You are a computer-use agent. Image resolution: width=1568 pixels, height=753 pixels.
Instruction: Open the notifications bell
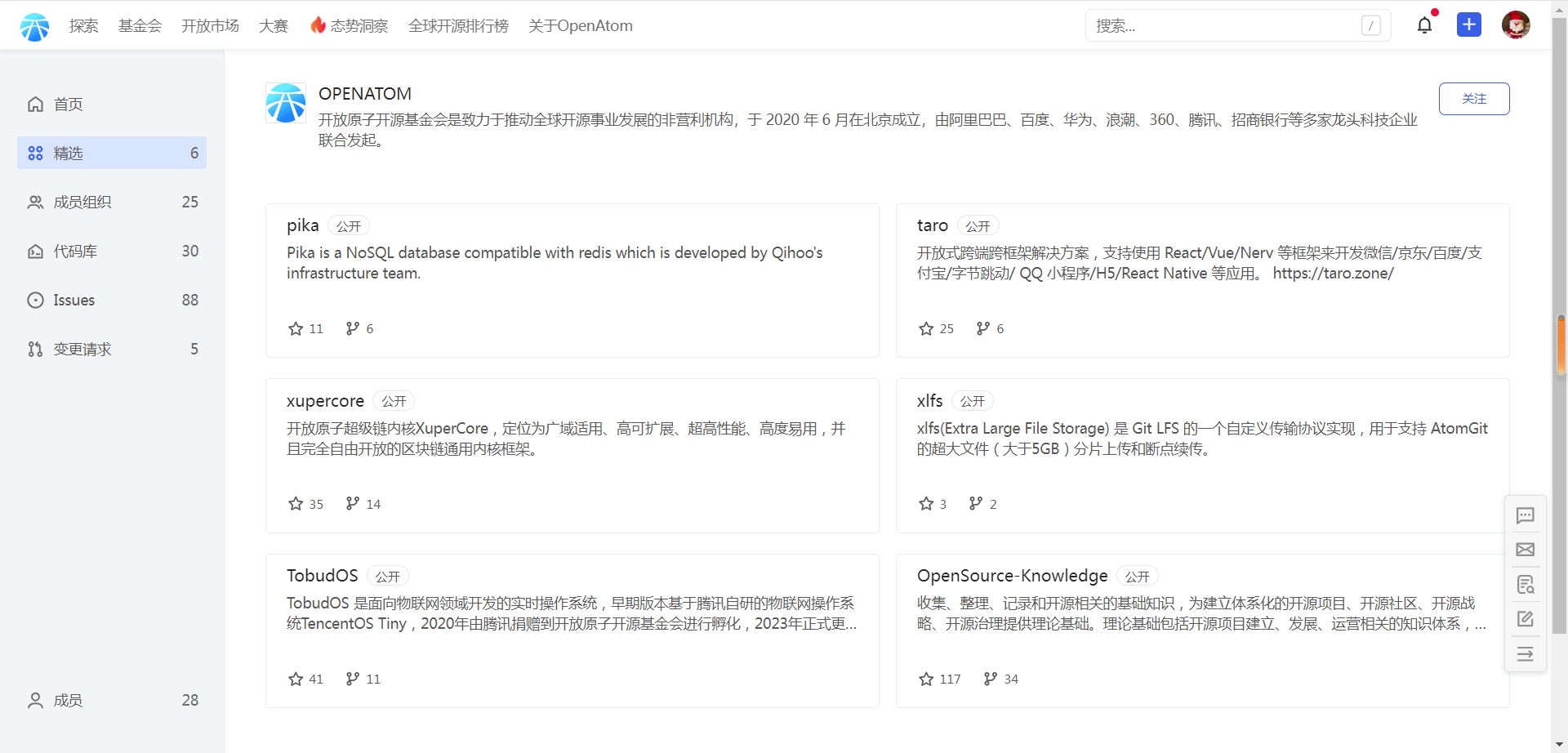[1424, 25]
